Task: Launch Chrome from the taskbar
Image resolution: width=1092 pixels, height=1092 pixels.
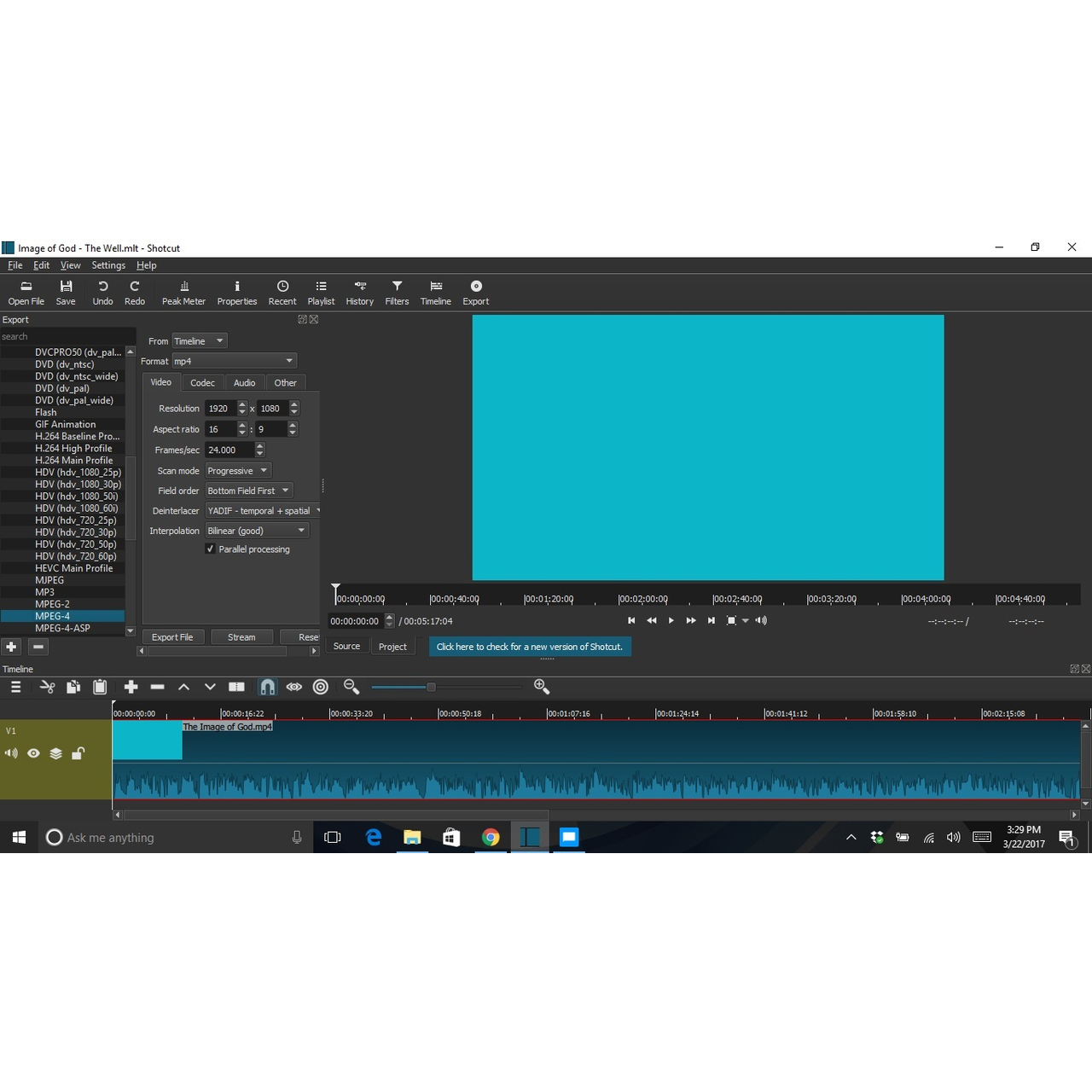Action: point(491,837)
